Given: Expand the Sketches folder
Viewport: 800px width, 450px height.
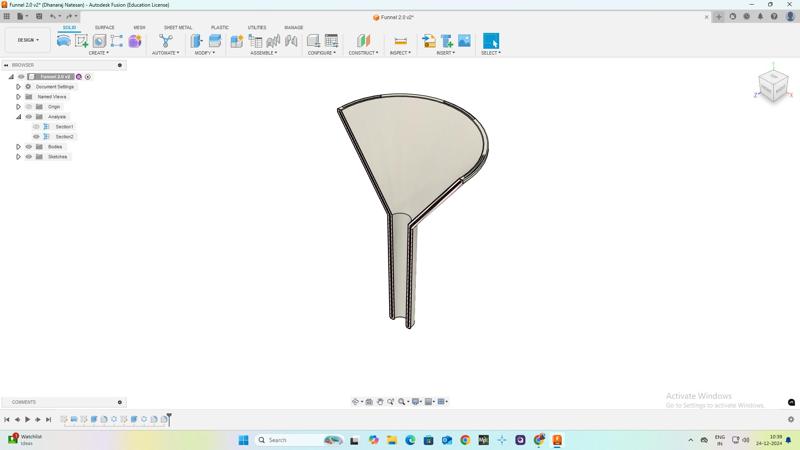Looking at the screenshot, I should [18, 157].
